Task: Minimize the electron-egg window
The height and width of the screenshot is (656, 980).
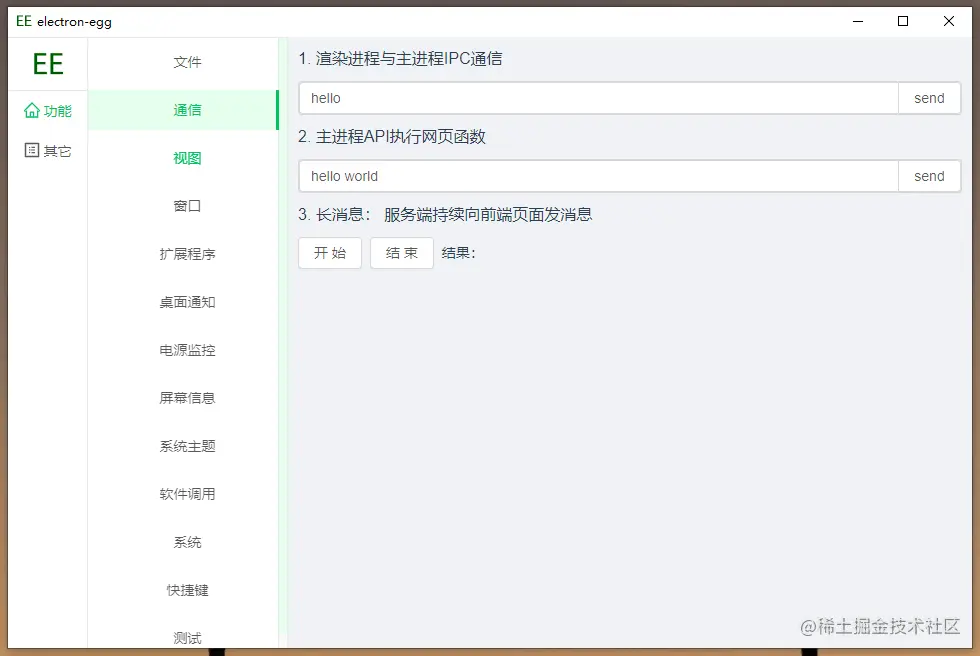Action: point(858,21)
